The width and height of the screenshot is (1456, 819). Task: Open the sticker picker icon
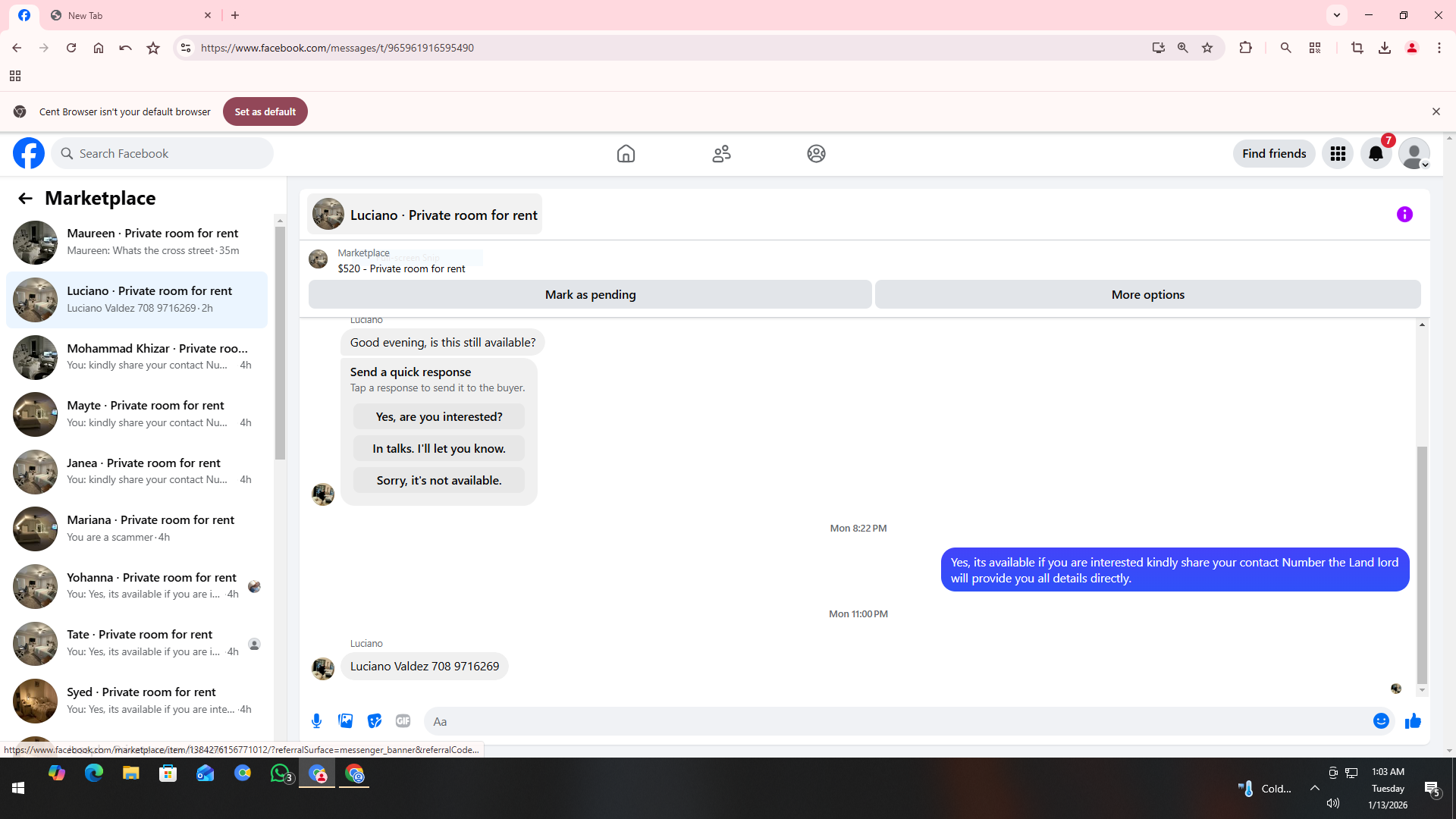(x=375, y=721)
